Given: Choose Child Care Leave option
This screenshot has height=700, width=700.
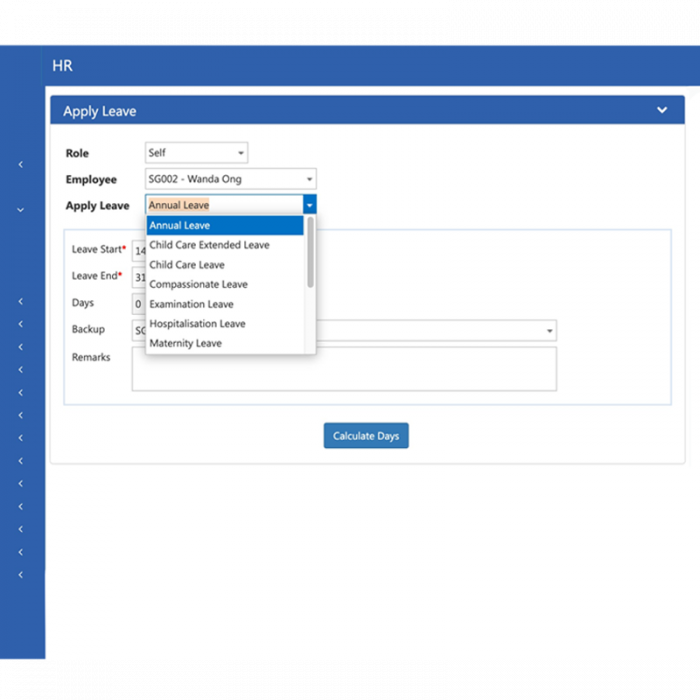Looking at the screenshot, I should tap(225, 265).
